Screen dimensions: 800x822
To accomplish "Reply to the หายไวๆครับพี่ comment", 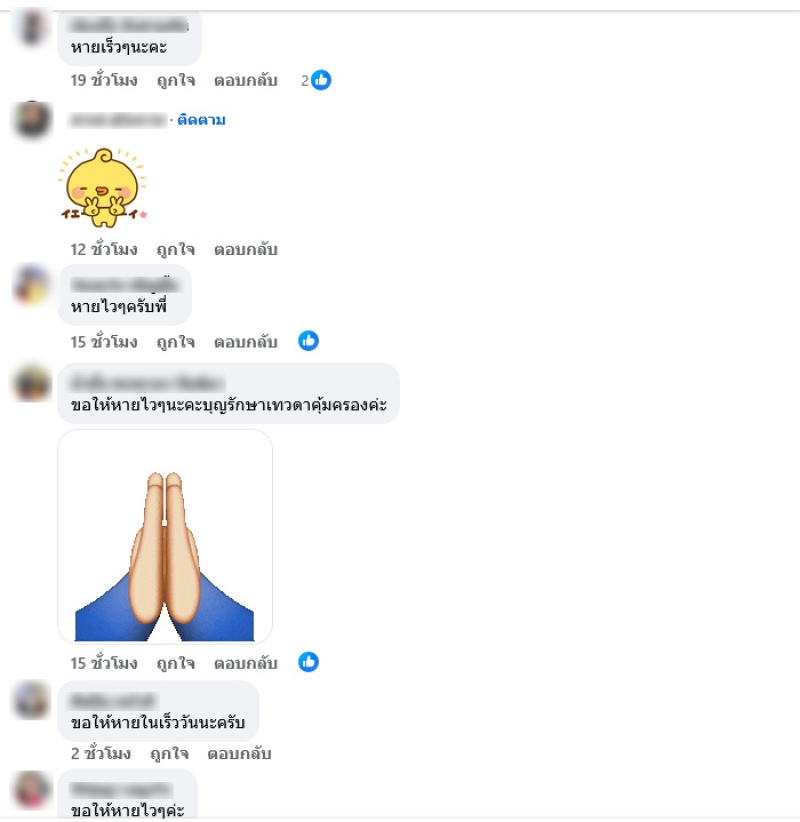I will [x=245, y=342].
